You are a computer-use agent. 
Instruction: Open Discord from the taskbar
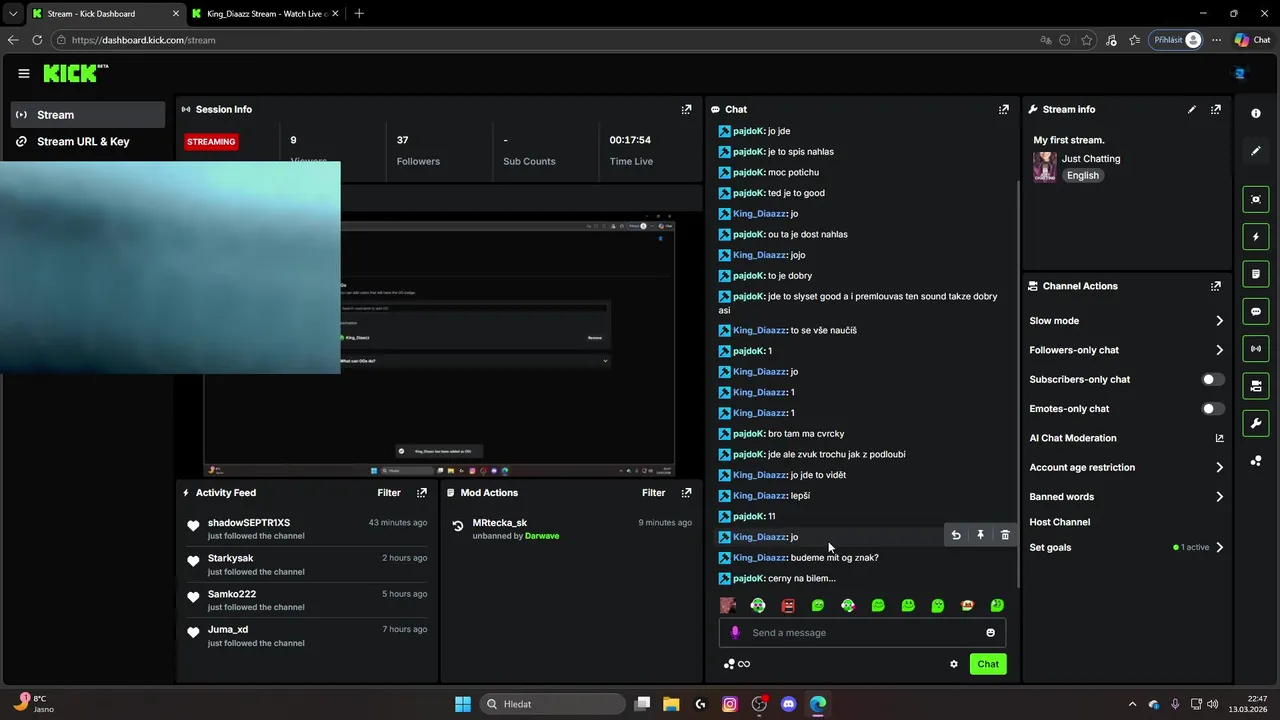click(x=789, y=704)
